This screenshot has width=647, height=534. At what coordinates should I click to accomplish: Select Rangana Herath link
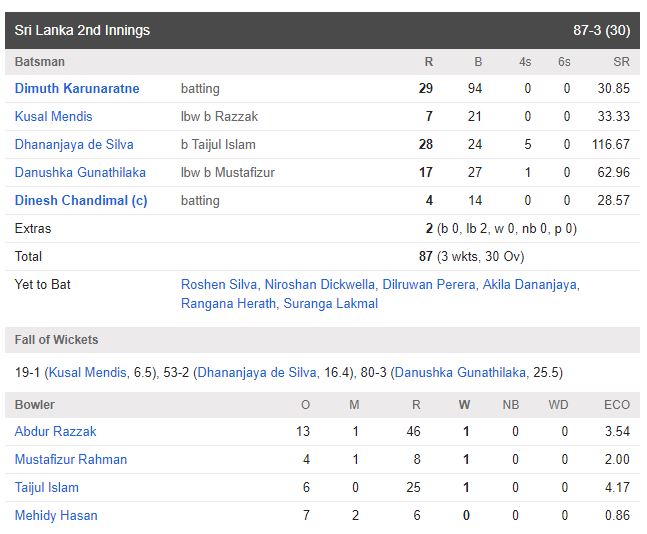point(229,303)
